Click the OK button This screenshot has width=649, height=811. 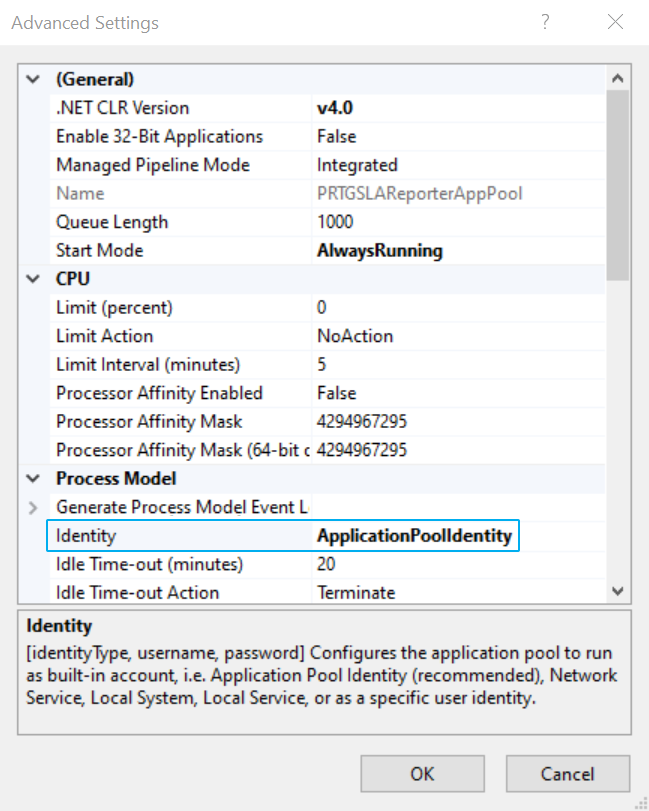(x=422, y=774)
